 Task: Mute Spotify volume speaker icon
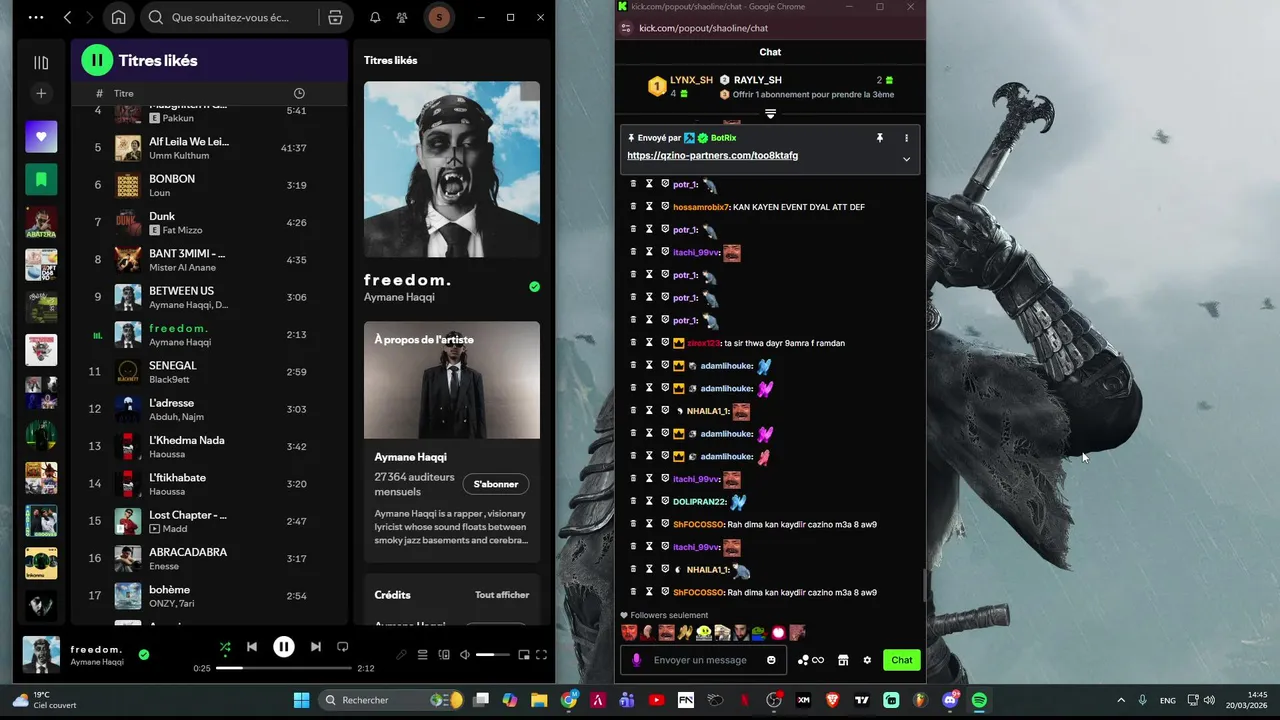click(465, 655)
